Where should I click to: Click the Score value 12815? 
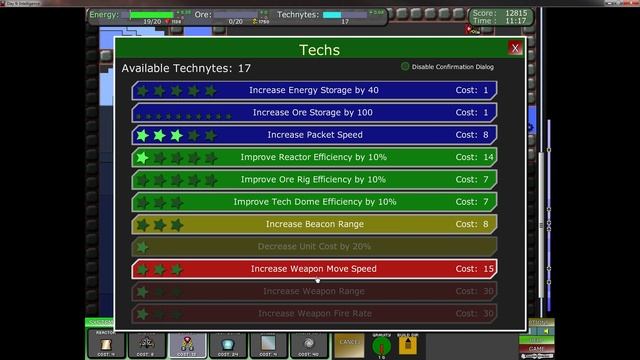pos(516,13)
